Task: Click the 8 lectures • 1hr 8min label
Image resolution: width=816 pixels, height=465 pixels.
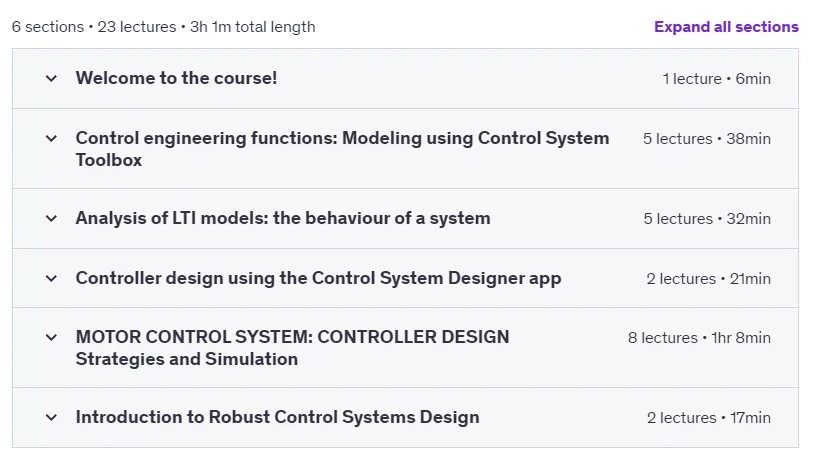Action: [699, 338]
